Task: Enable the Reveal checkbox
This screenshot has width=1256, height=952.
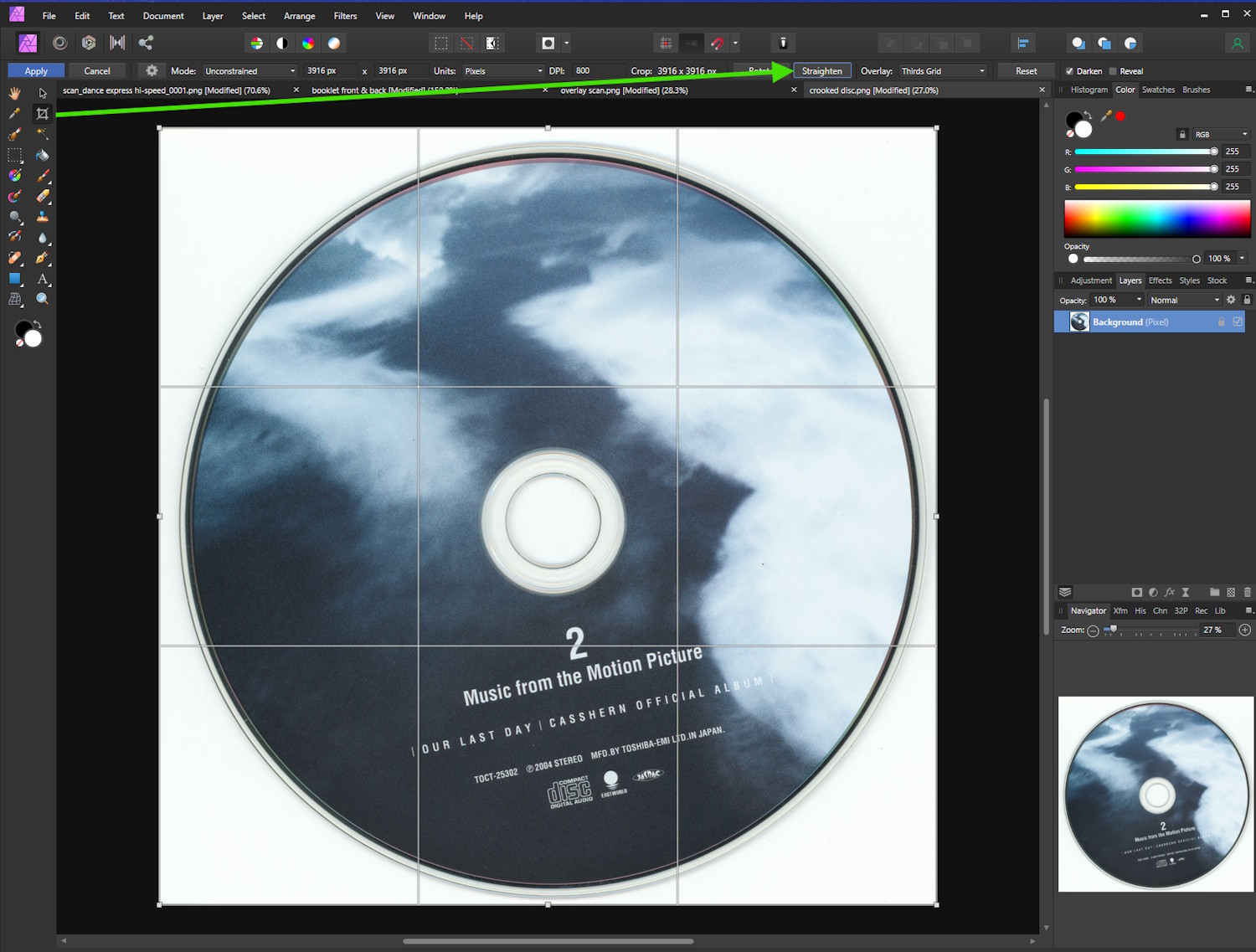Action: pos(1113,71)
